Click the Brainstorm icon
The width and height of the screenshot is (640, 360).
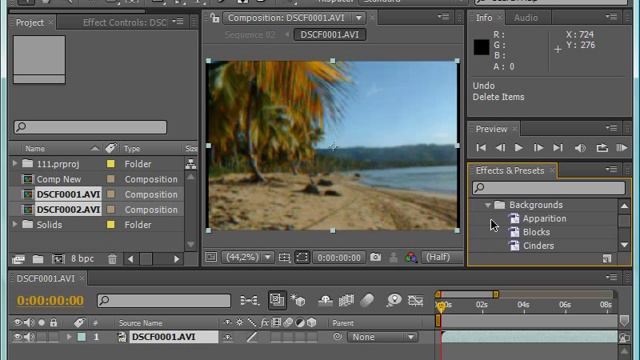[x=394, y=301]
